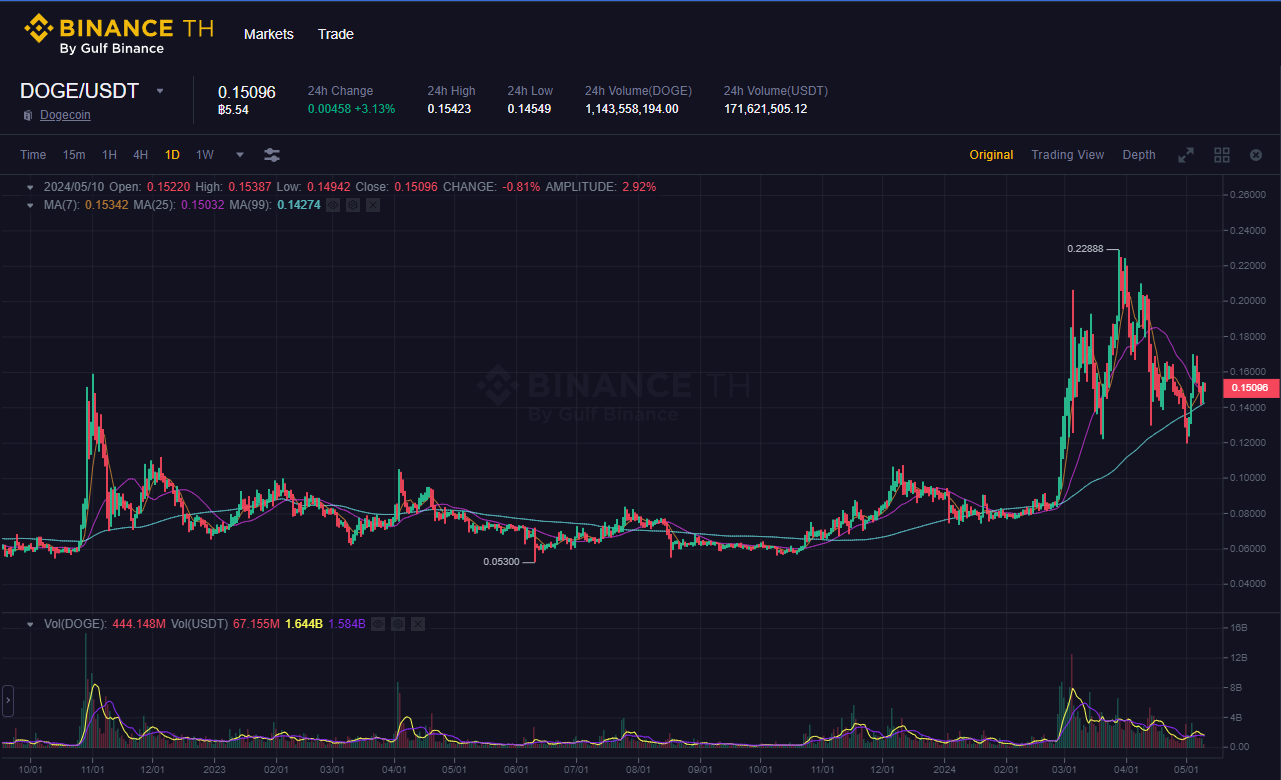Open Volume indicator gear settings
1281x780 pixels.
pyautogui.click(x=398, y=624)
